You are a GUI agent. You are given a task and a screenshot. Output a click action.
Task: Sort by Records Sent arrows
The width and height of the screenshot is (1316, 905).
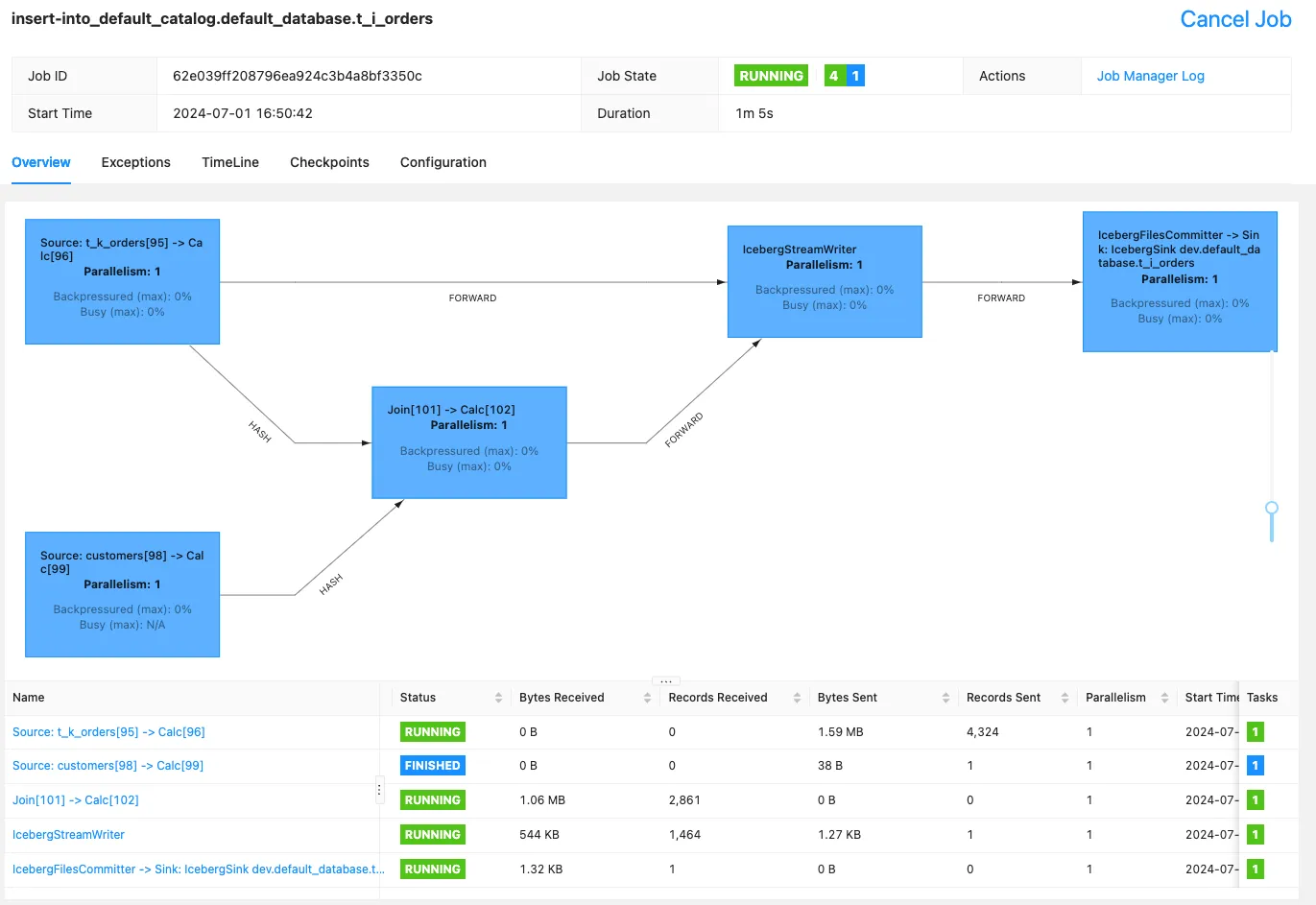1065,698
